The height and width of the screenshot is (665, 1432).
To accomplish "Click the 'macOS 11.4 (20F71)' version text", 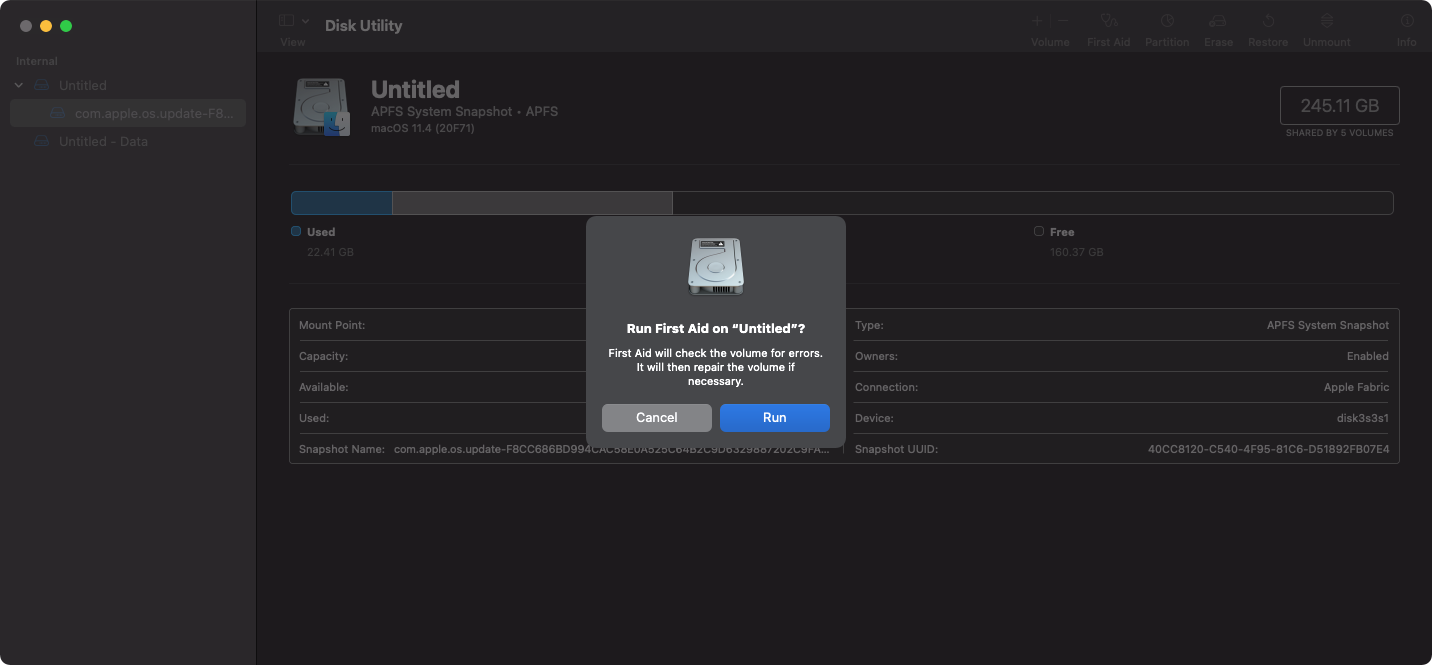I will tap(424, 129).
